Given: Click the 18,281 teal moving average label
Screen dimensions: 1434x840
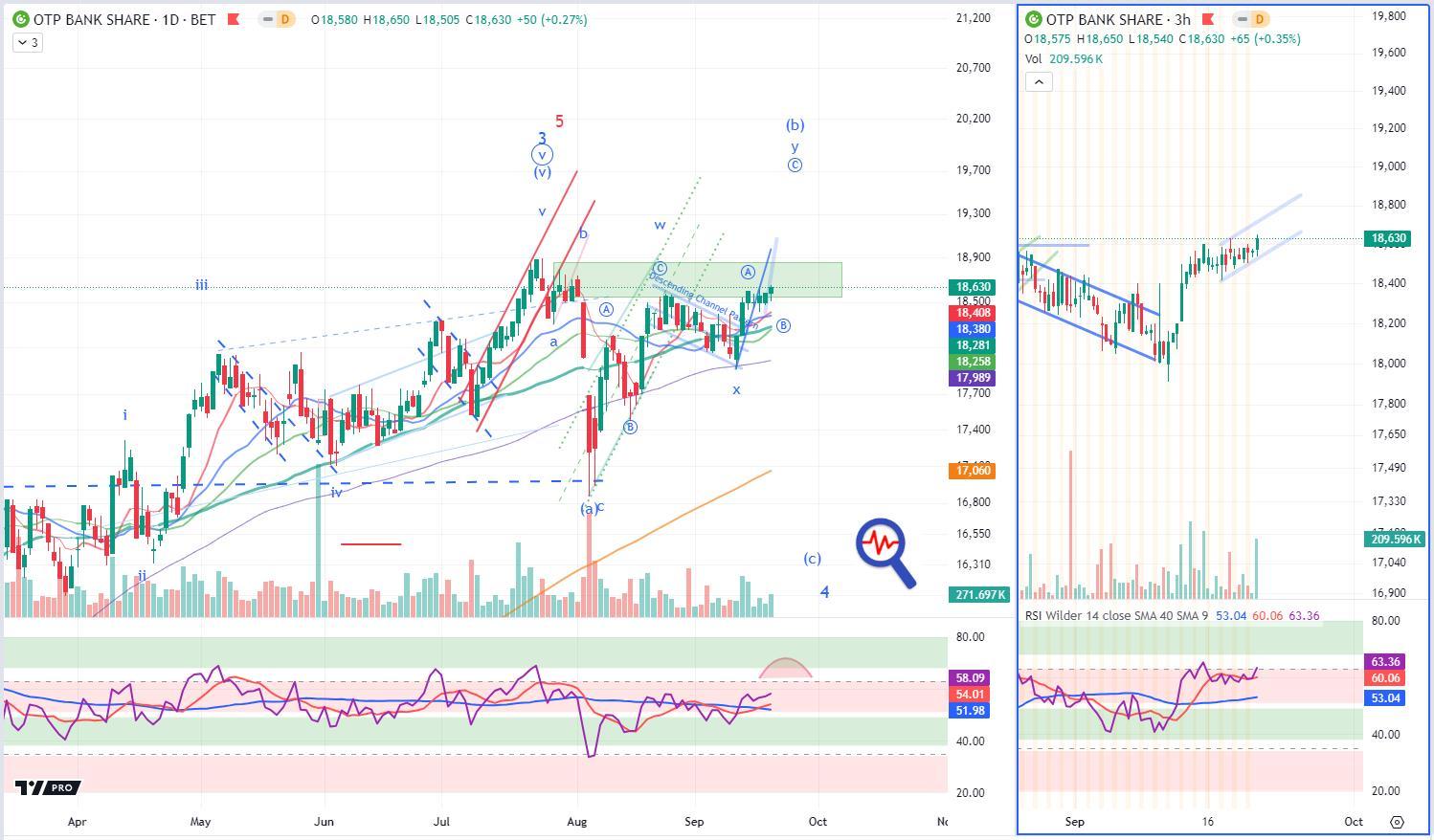Looking at the screenshot, I should pos(972,345).
